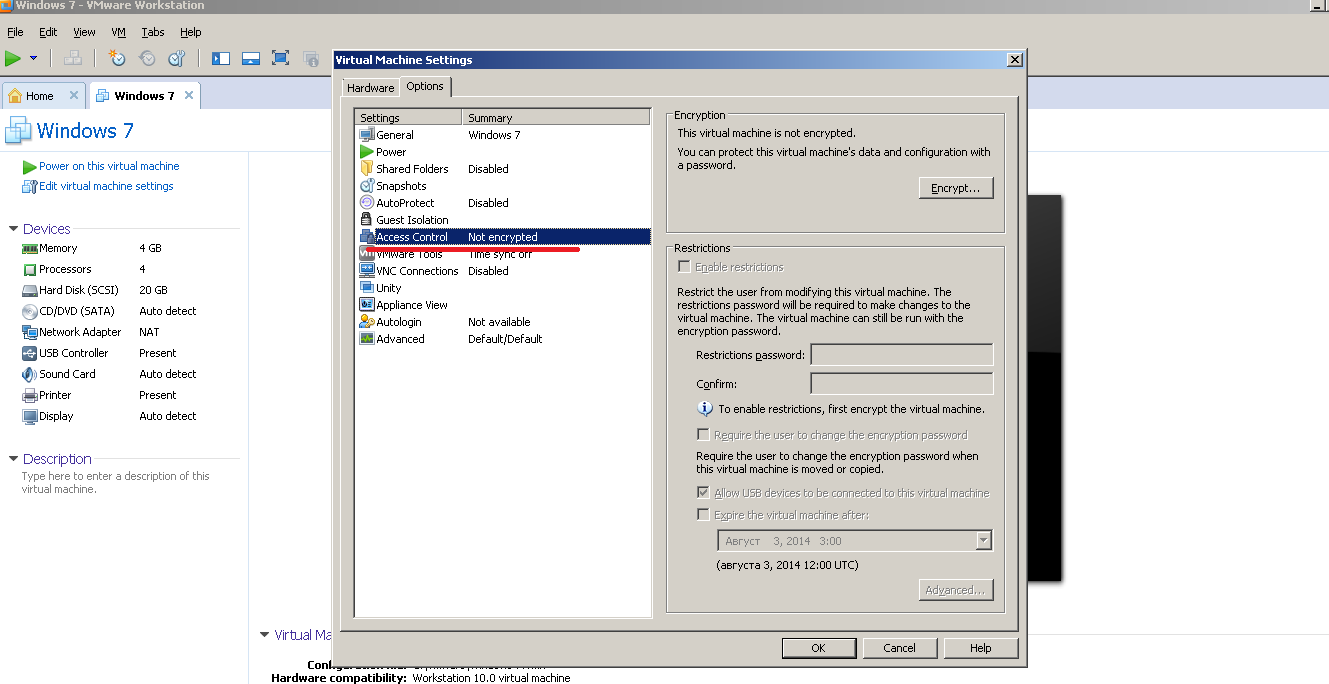Select Advanced in the settings list

503,339
